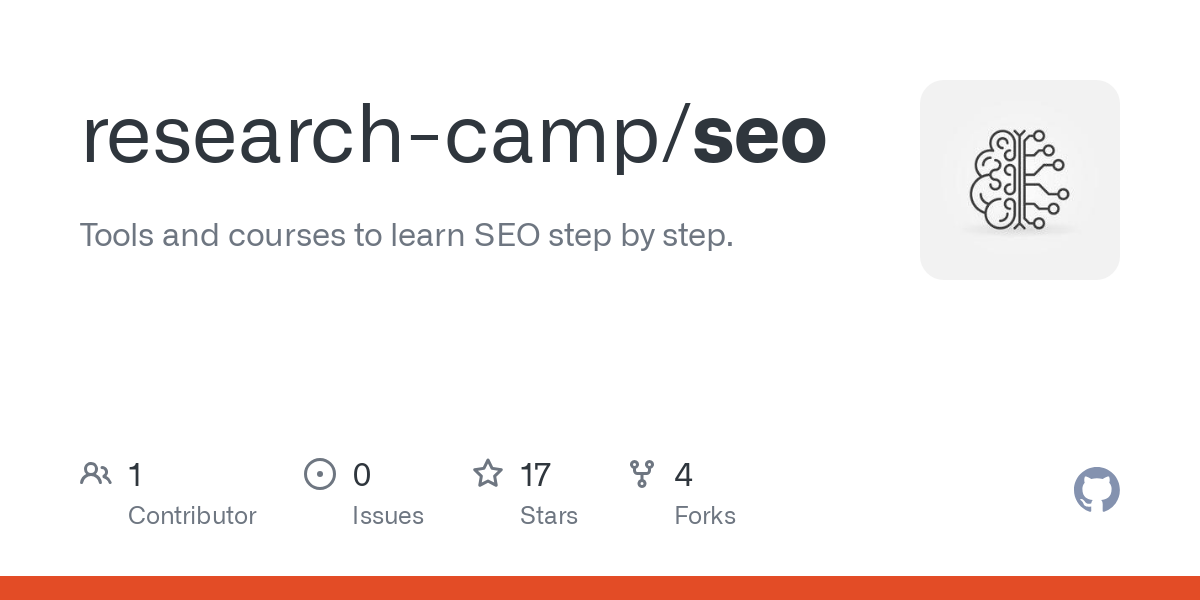Click the issues circle-dot icon
The image size is (1200, 600).
[320, 474]
